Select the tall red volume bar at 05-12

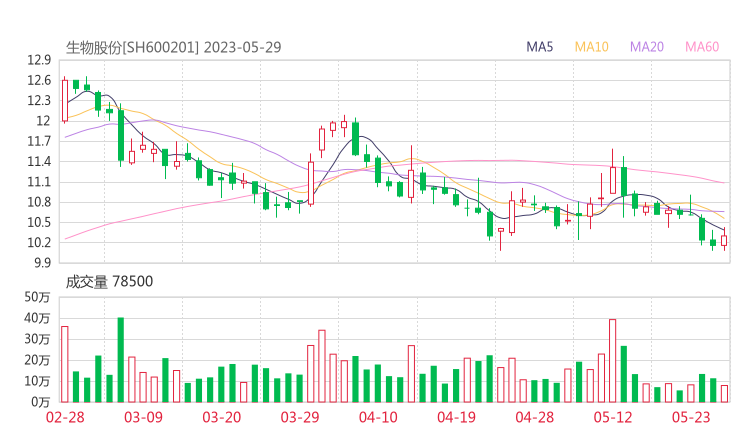(613, 361)
